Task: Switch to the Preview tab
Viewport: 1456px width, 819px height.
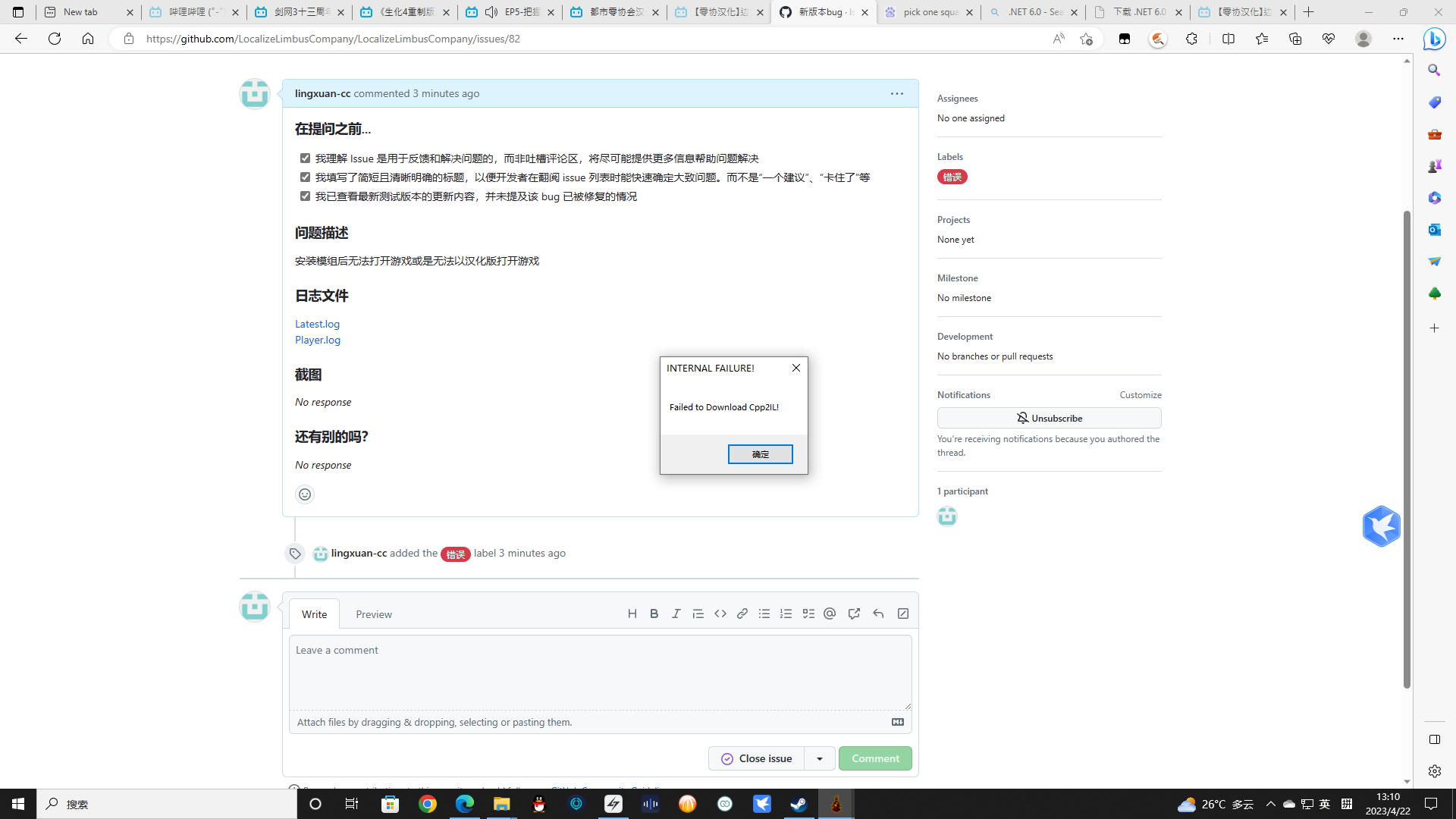Action: point(373,613)
